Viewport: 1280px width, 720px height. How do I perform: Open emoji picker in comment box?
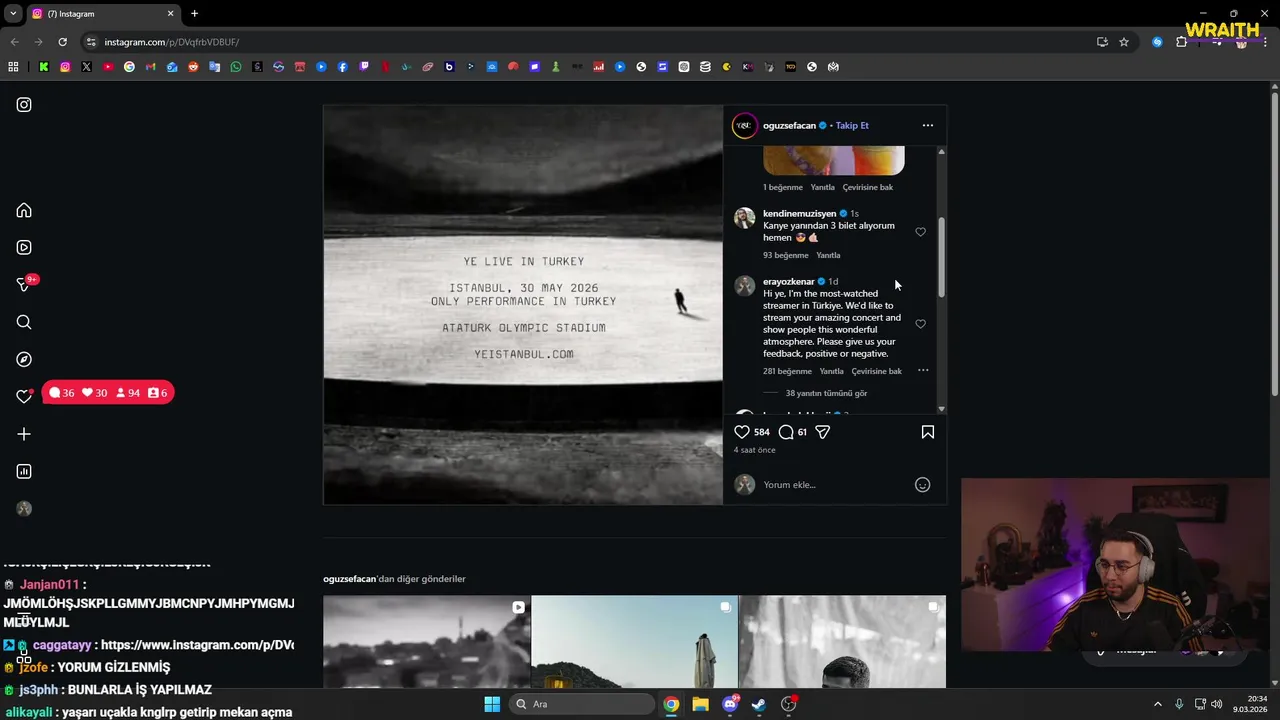[x=922, y=485]
